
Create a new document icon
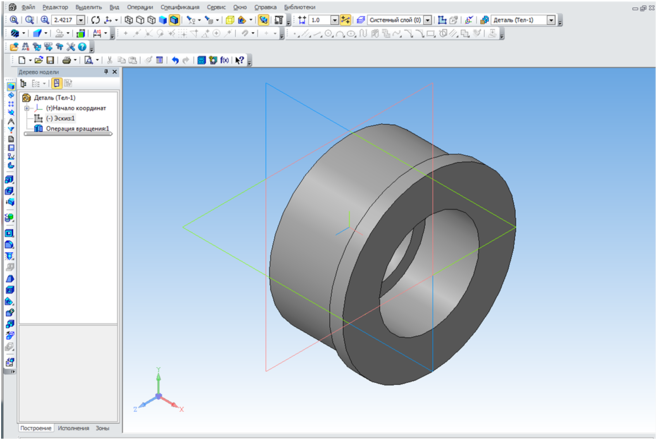tap(22, 60)
